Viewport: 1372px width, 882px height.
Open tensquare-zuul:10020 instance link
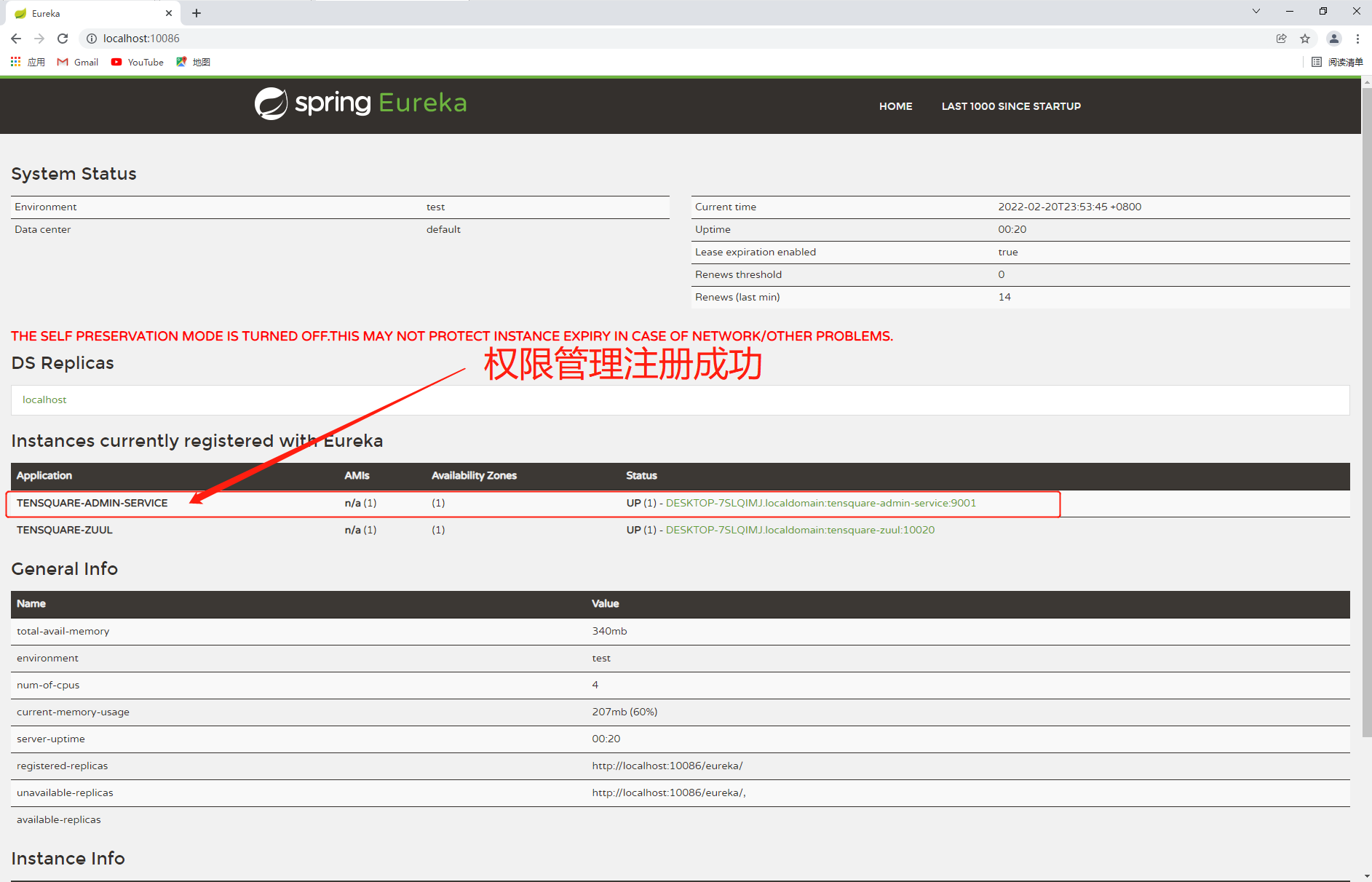800,530
